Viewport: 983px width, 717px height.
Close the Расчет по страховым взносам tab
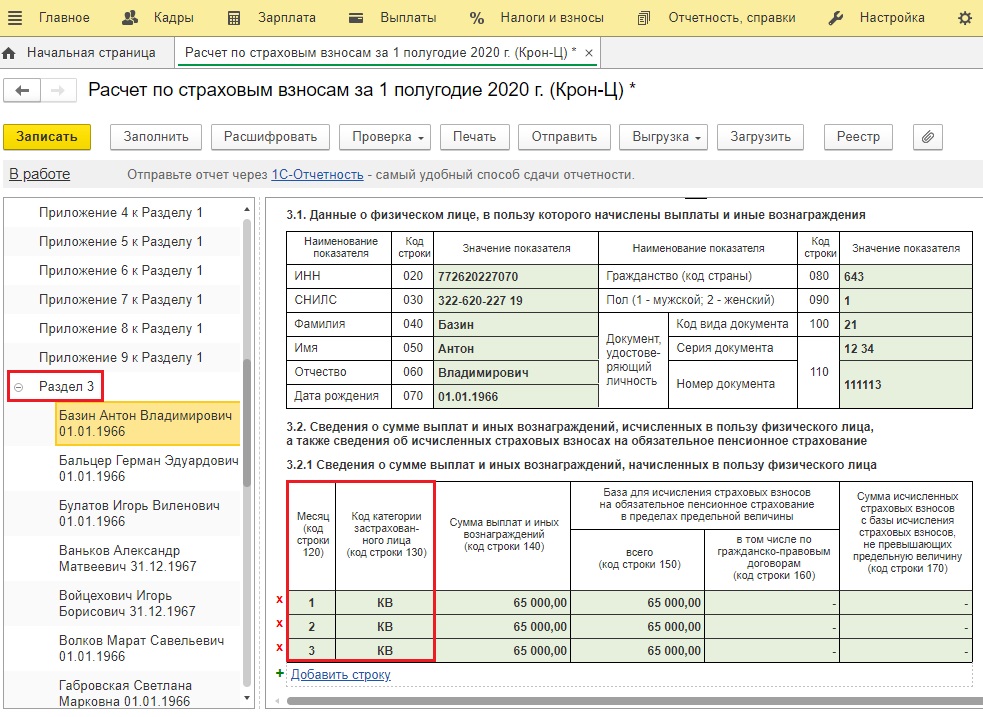click(x=589, y=53)
